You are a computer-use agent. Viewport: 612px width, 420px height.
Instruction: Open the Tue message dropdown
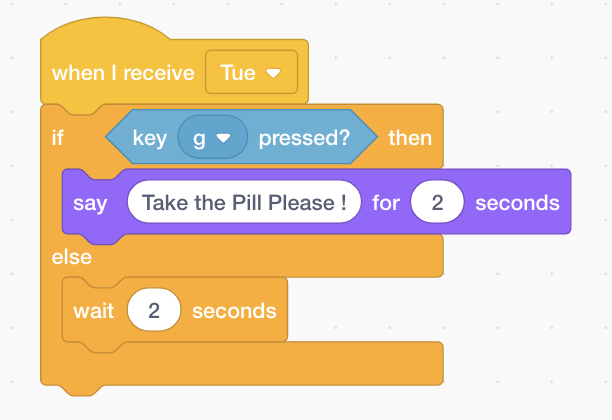point(250,73)
